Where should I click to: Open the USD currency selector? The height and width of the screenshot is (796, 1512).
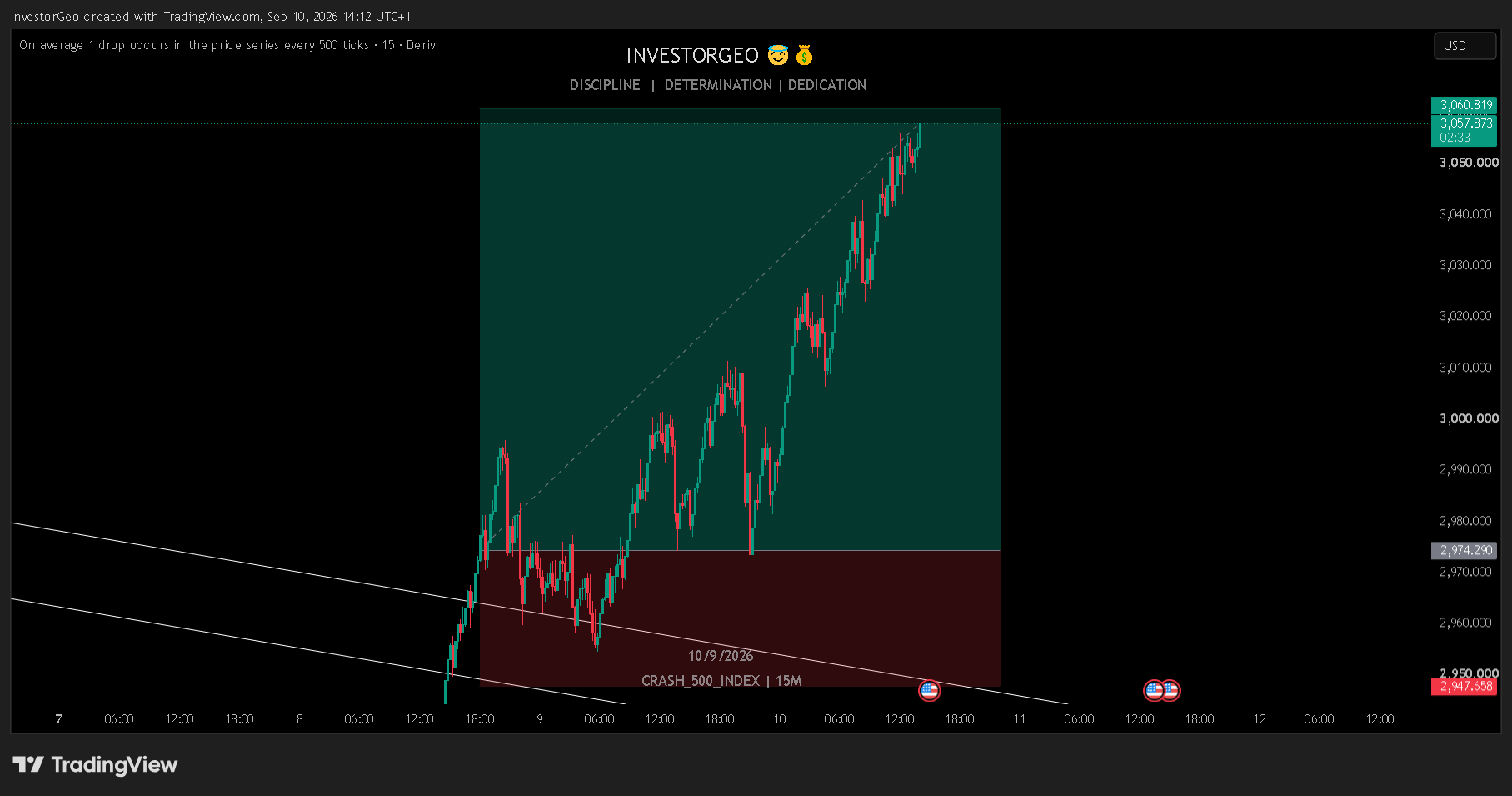click(x=1465, y=46)
